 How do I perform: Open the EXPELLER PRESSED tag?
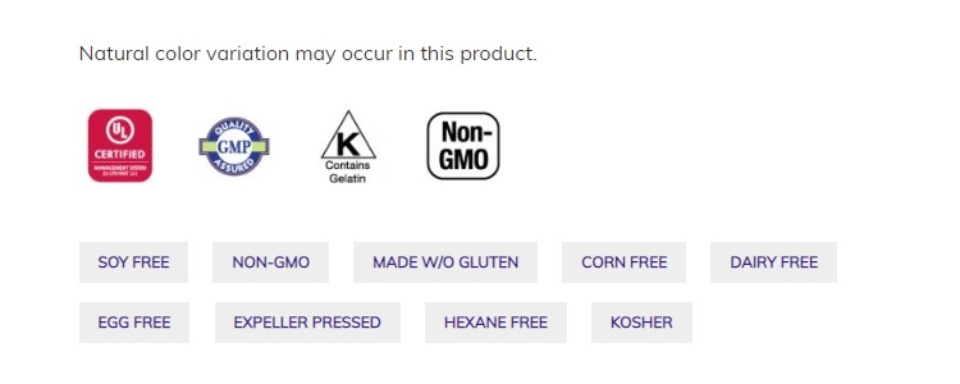tap(307, 322)
